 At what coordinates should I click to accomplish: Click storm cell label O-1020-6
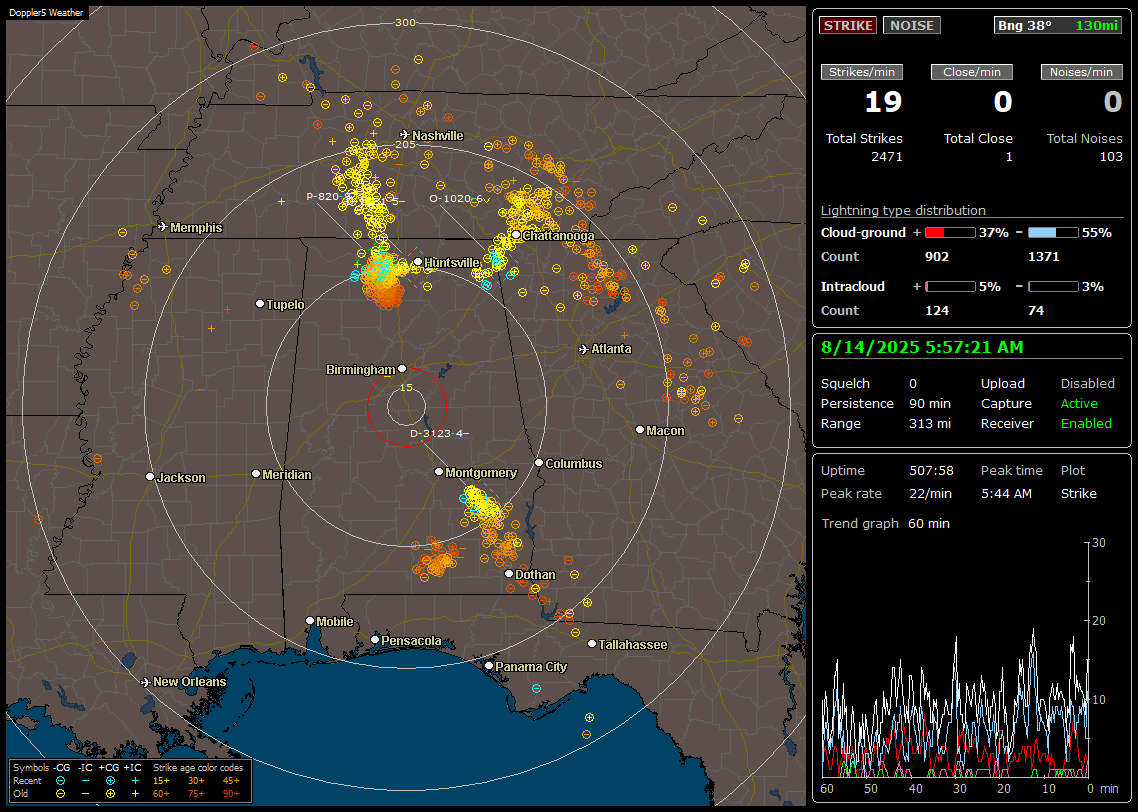[x=456, y=198]
